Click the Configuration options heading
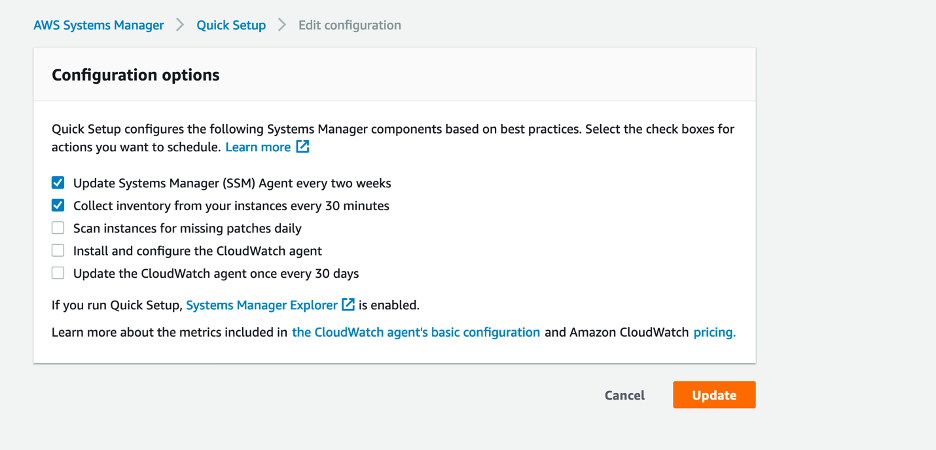This screenshot has width=936, height=450. point(135,75)
